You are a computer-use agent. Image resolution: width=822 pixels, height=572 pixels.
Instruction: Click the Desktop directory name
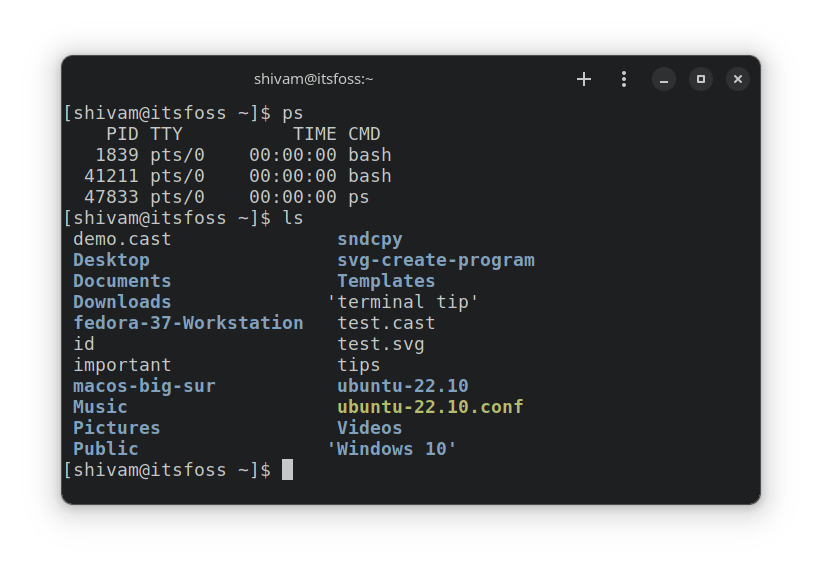111,260
